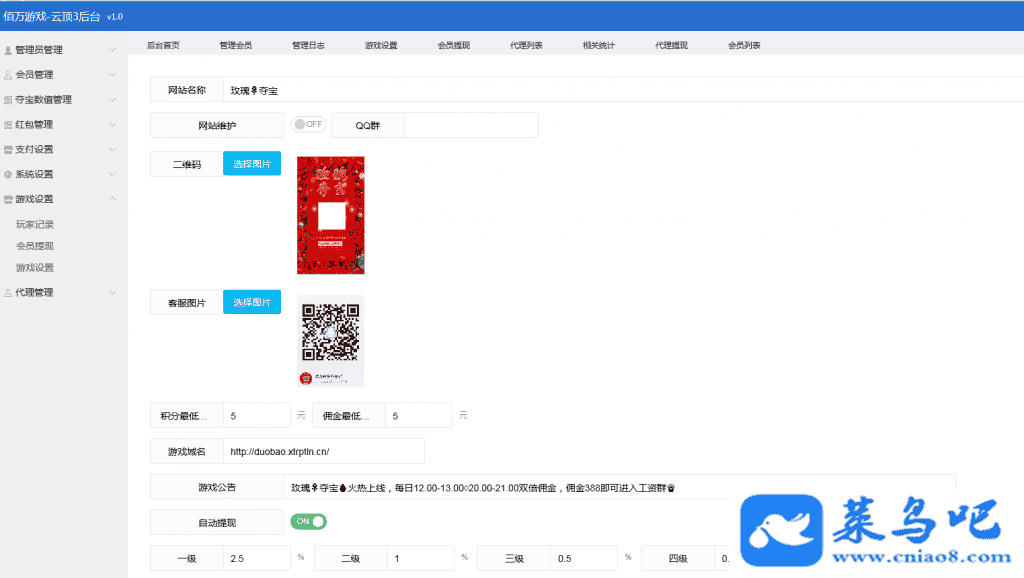Disable the 自动提现 ON switch

coord(308,521)
